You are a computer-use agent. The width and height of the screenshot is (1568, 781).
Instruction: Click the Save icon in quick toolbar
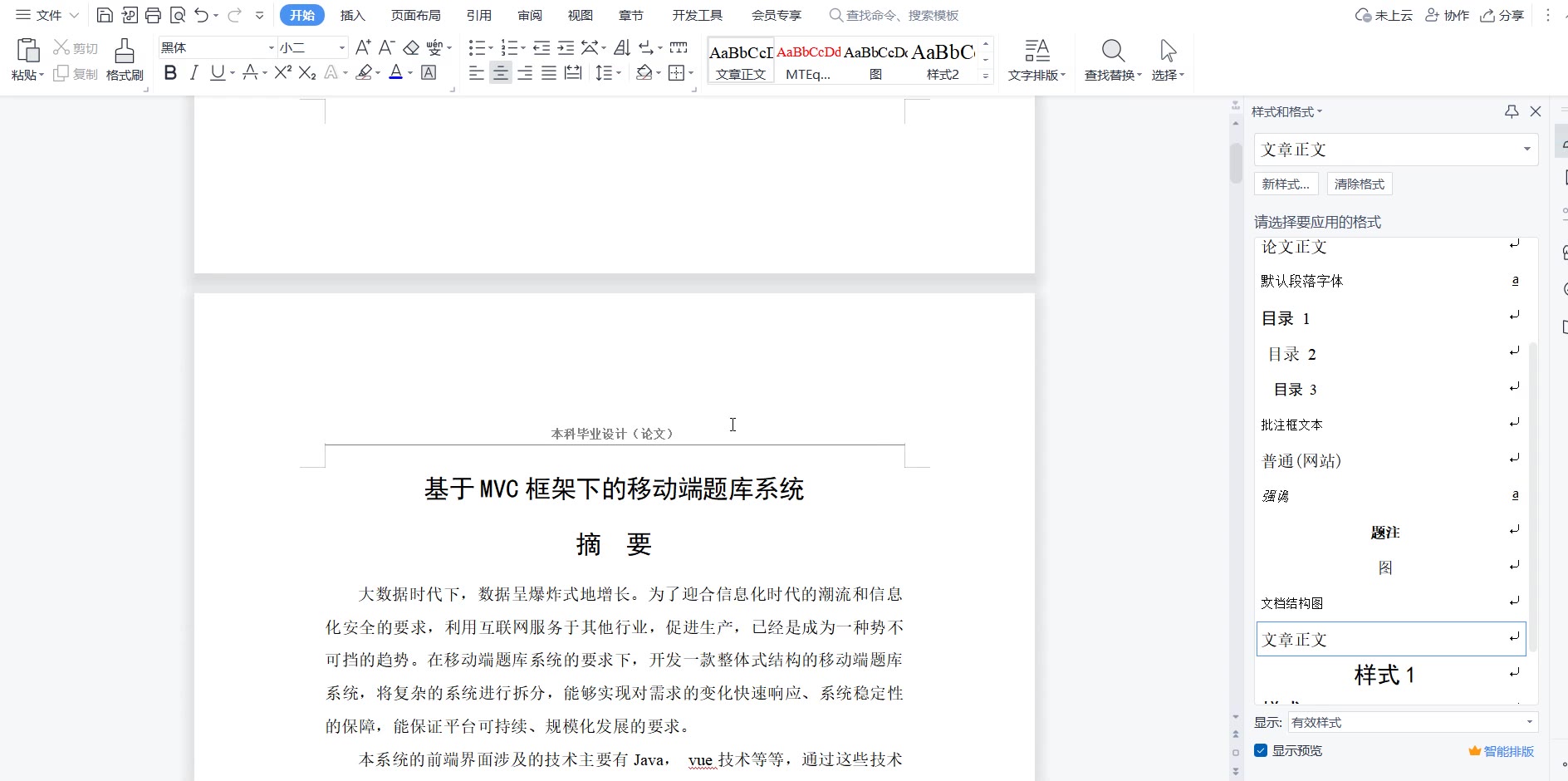click(x=105, y=15)
